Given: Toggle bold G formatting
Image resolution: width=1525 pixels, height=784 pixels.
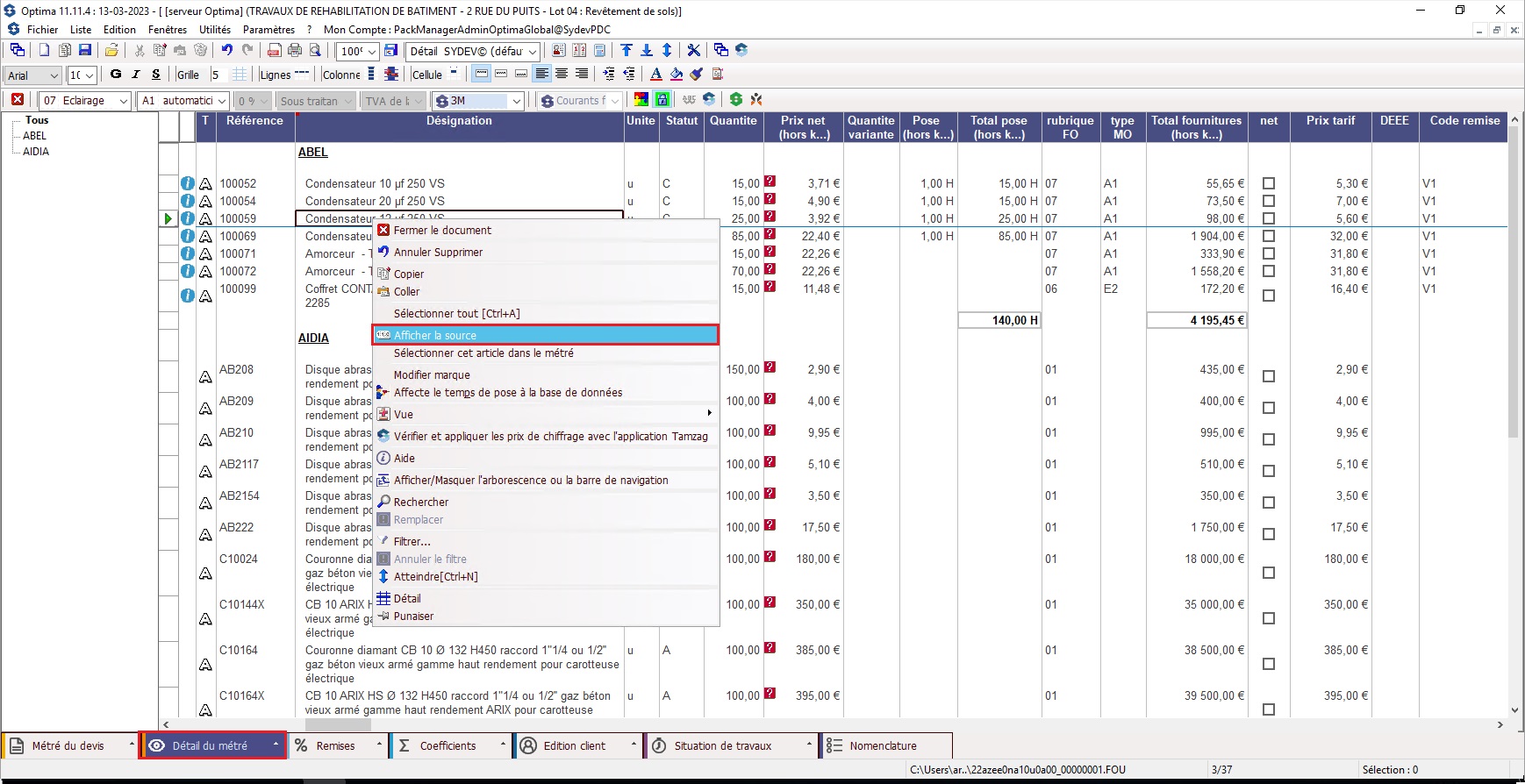Looking at the screenshot, I should (116, 75).
